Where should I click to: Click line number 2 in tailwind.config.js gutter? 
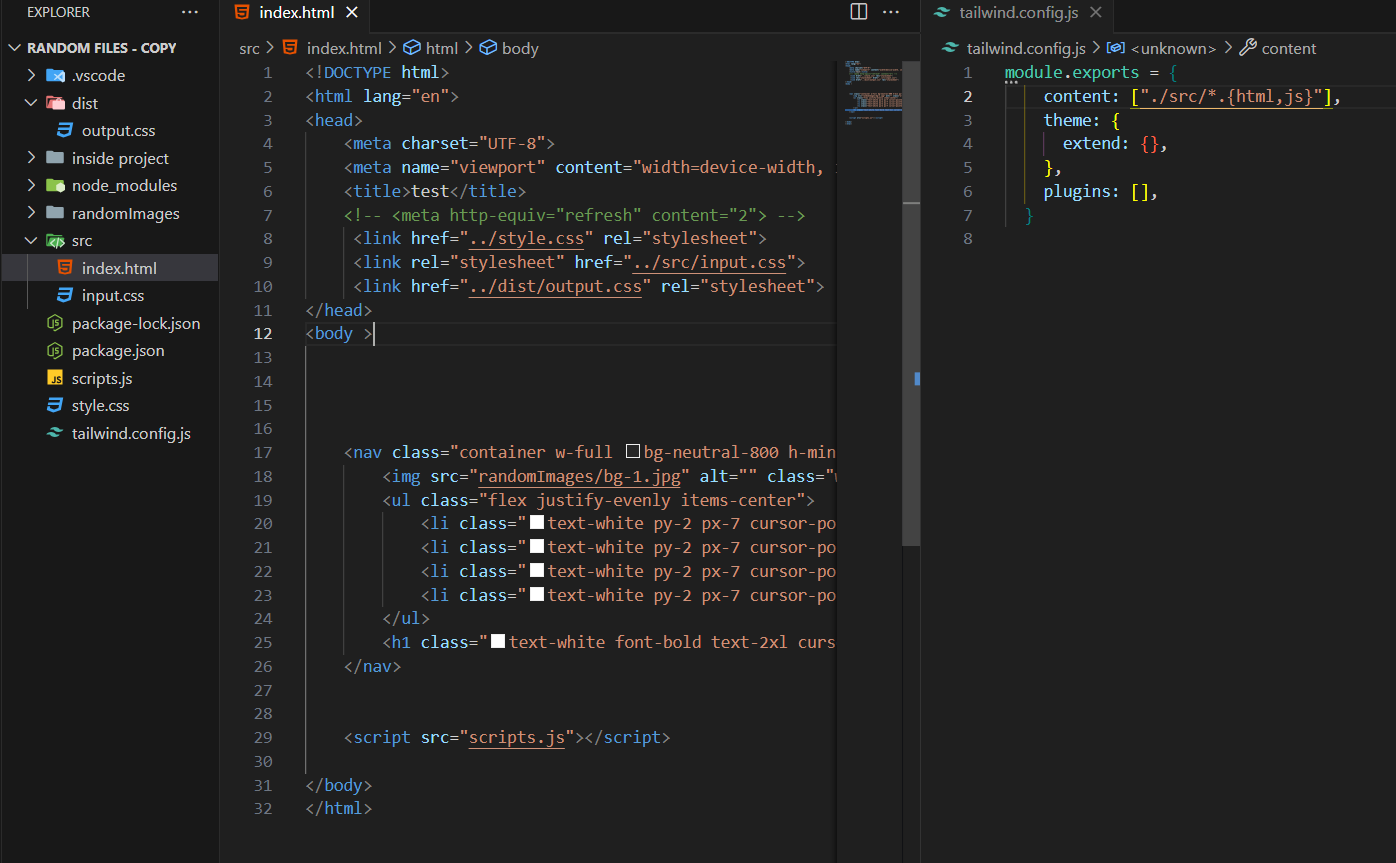[968, 96]
